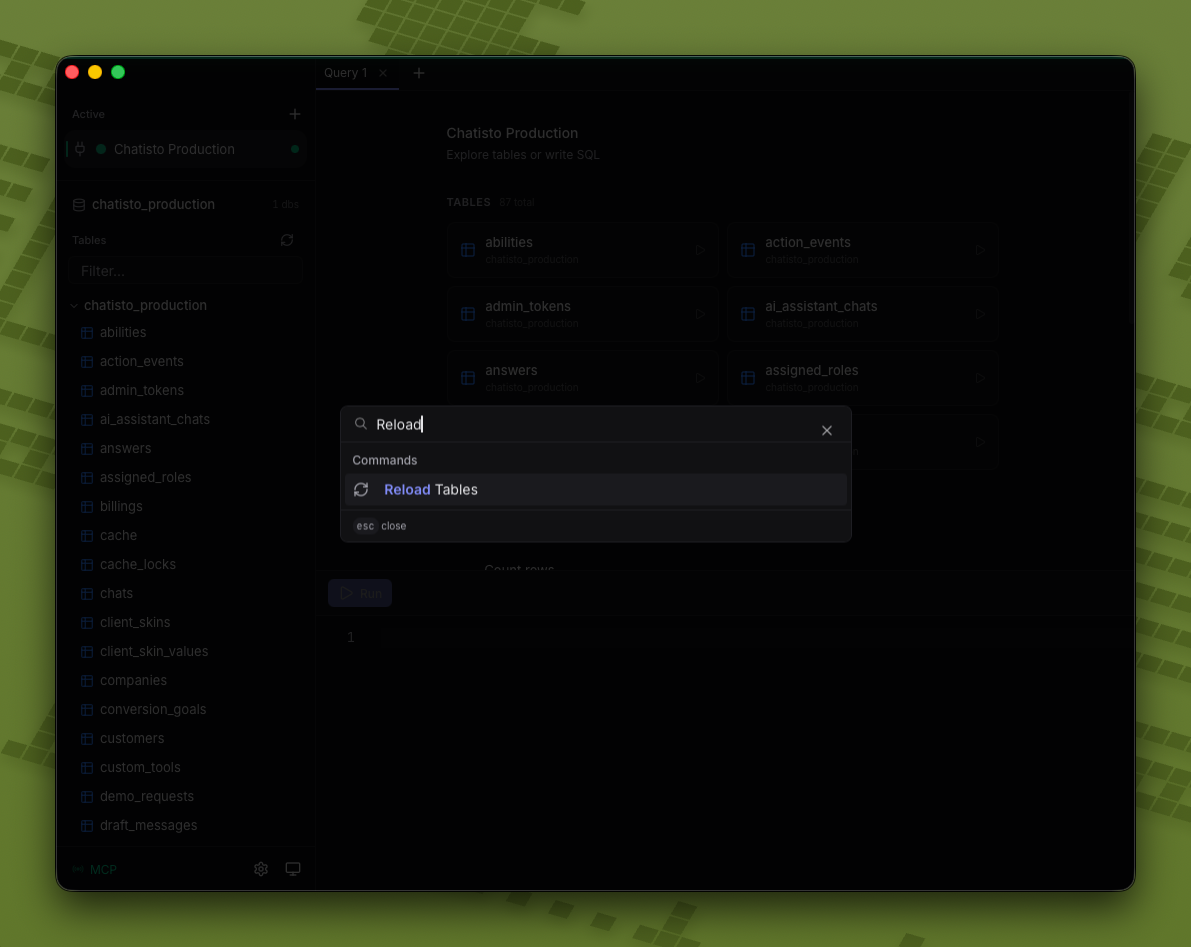Click play arrow on ai_assistant_chats card
The height and width of the screenshot is (947, 1191).
980,314
